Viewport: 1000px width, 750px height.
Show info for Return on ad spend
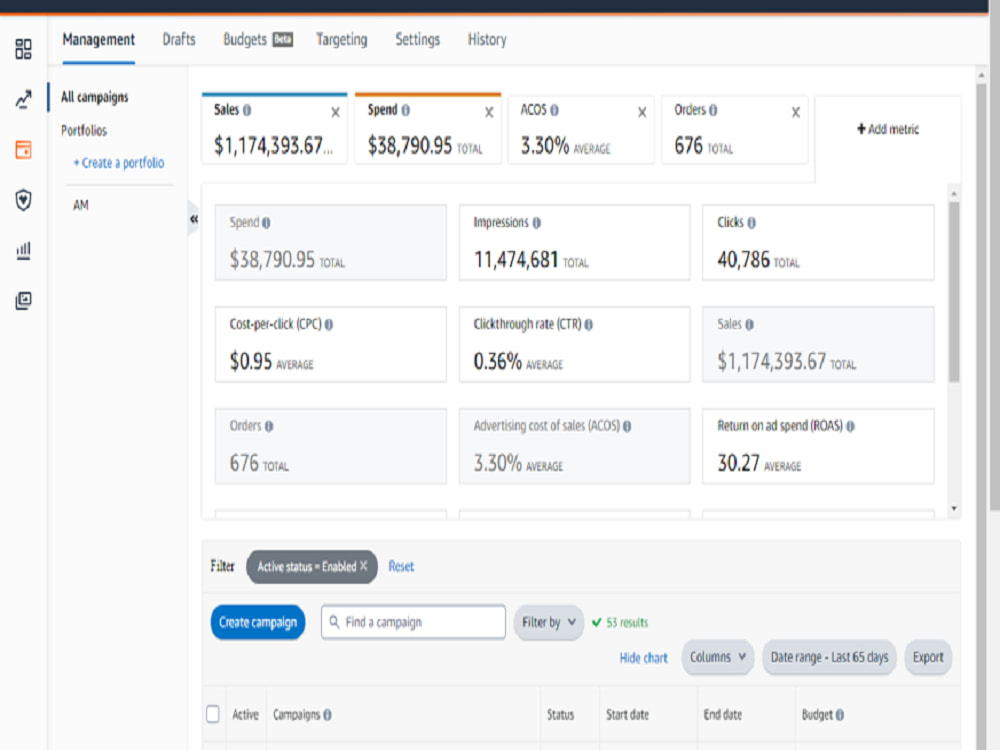pos(850,426)
